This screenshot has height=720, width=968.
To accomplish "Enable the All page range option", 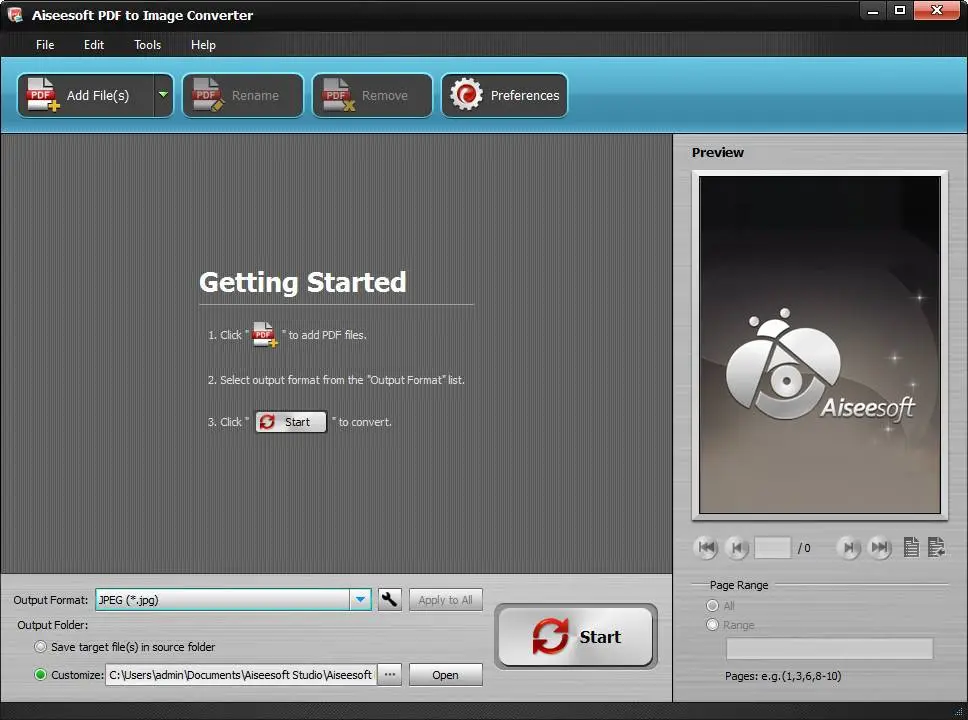I will click(x=710, y=605).
